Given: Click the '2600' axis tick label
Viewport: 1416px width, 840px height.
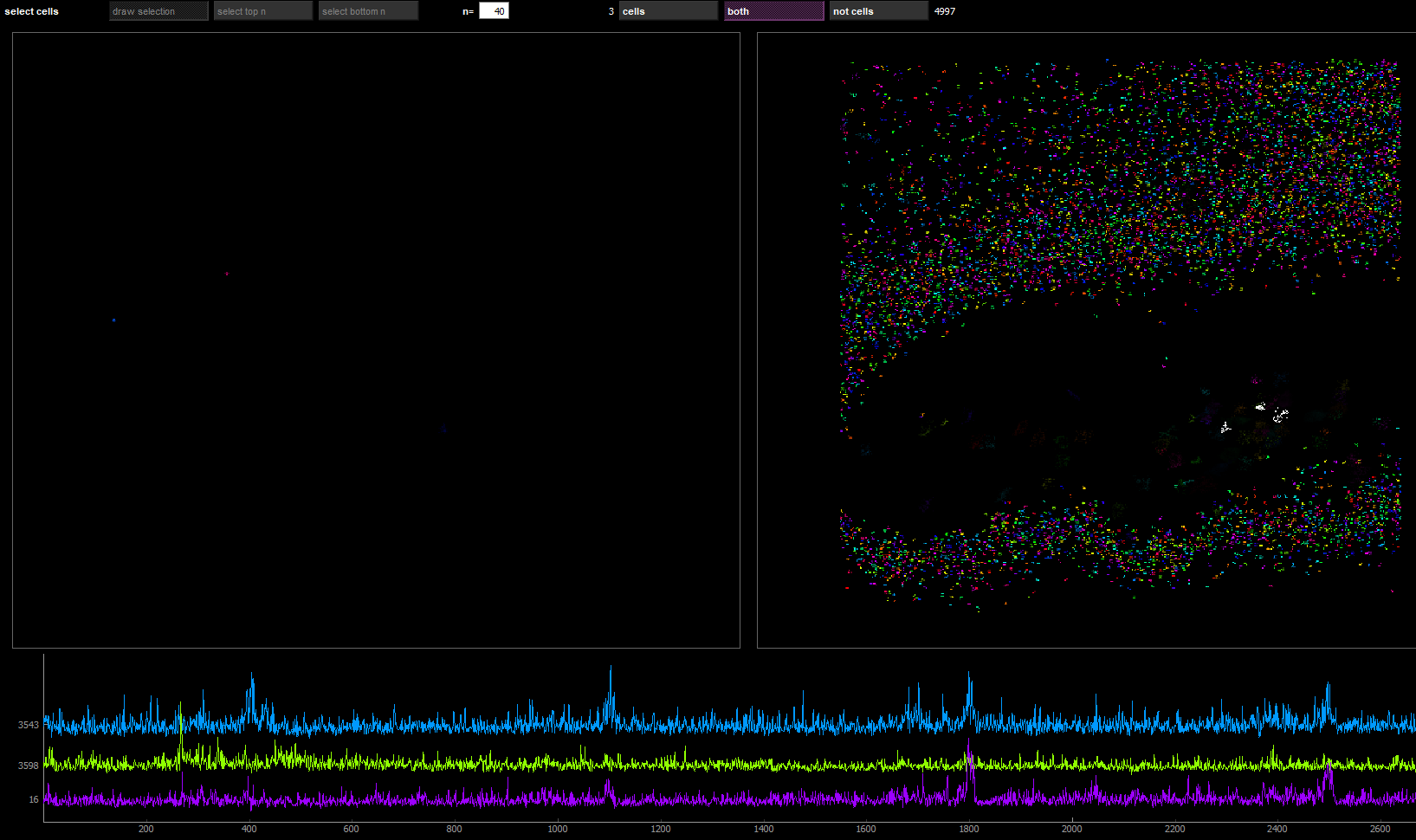Looking at the screenshot, I should click(1380, 829).
